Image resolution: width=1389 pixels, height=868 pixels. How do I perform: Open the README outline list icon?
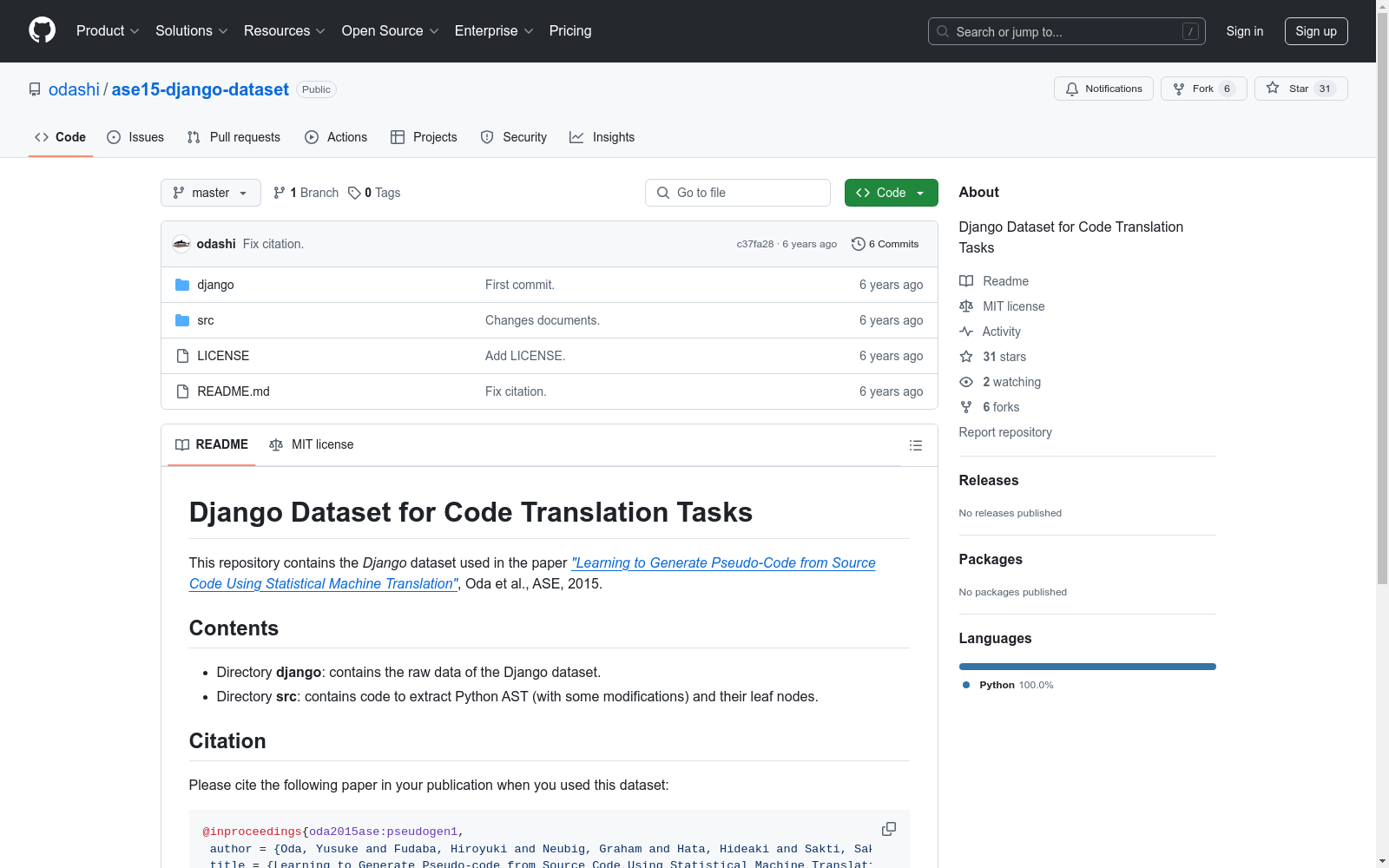[916, 445]
